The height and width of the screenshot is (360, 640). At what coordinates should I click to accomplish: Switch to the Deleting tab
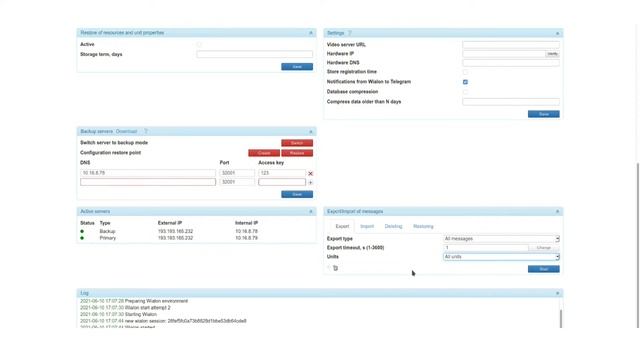click(x=393, y=227)
